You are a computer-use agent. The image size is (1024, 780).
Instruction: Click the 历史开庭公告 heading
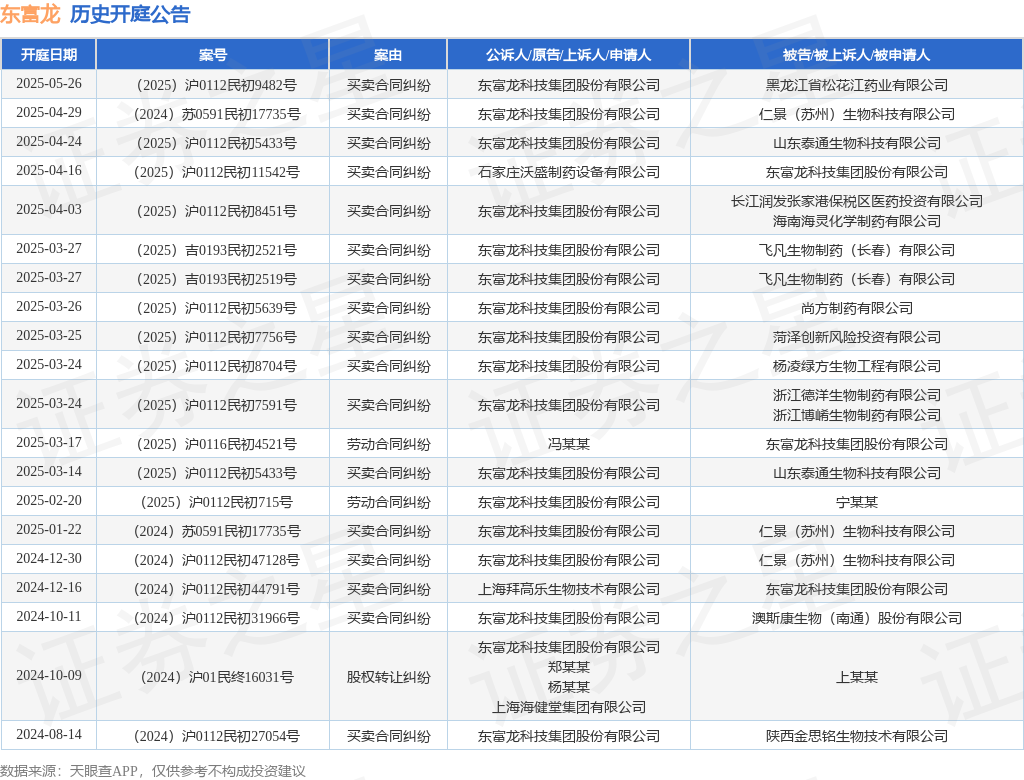[x=130, y=14]
